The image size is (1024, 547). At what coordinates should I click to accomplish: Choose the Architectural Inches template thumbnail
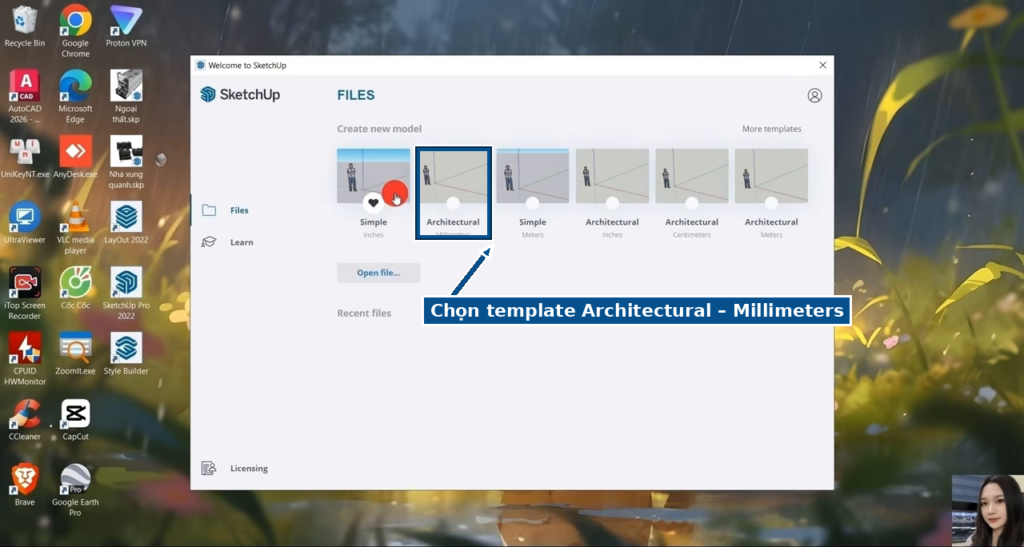612,176
